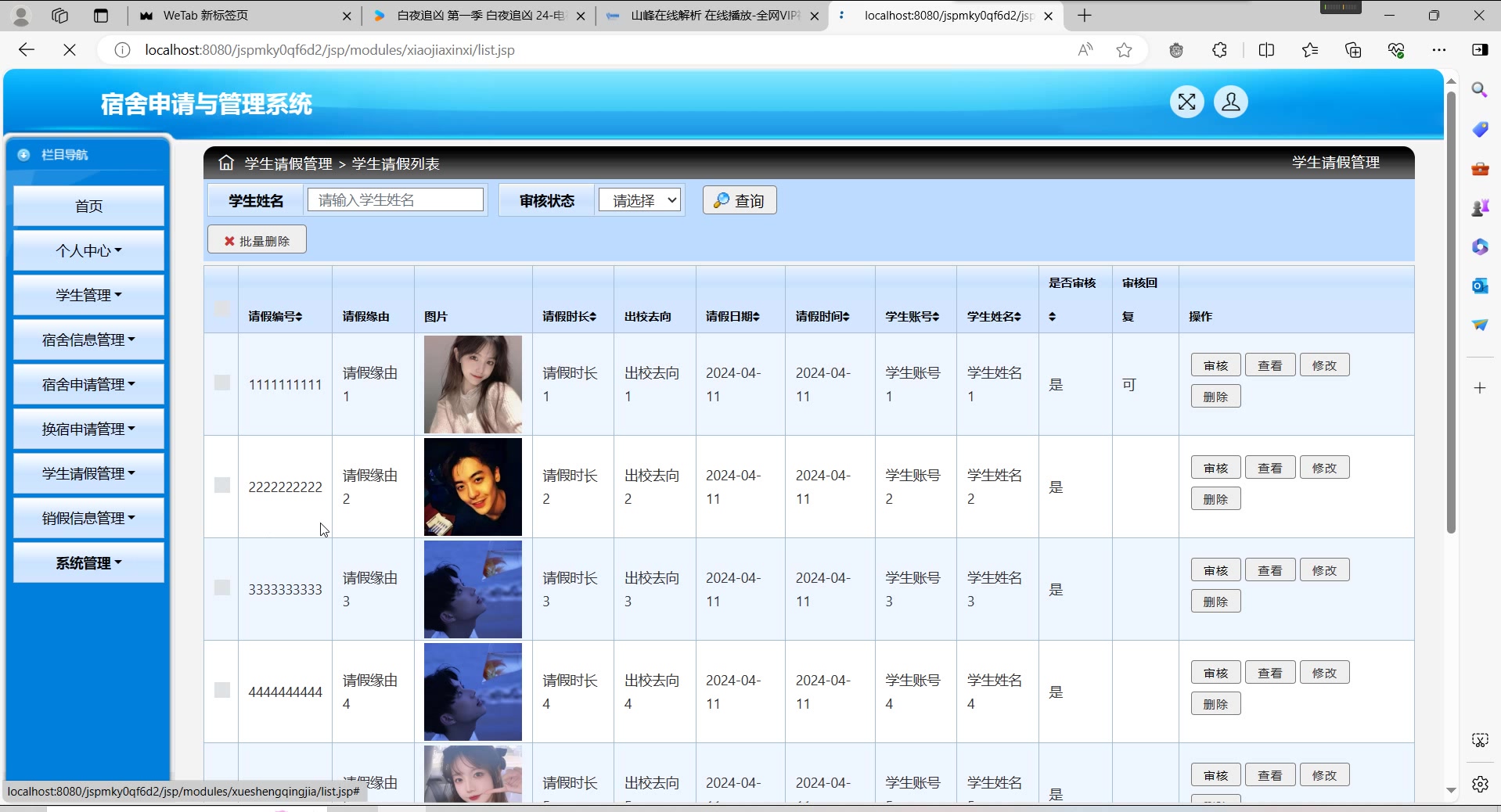
Task: Sort by 学生账号 column header
Action: point(912,316)
